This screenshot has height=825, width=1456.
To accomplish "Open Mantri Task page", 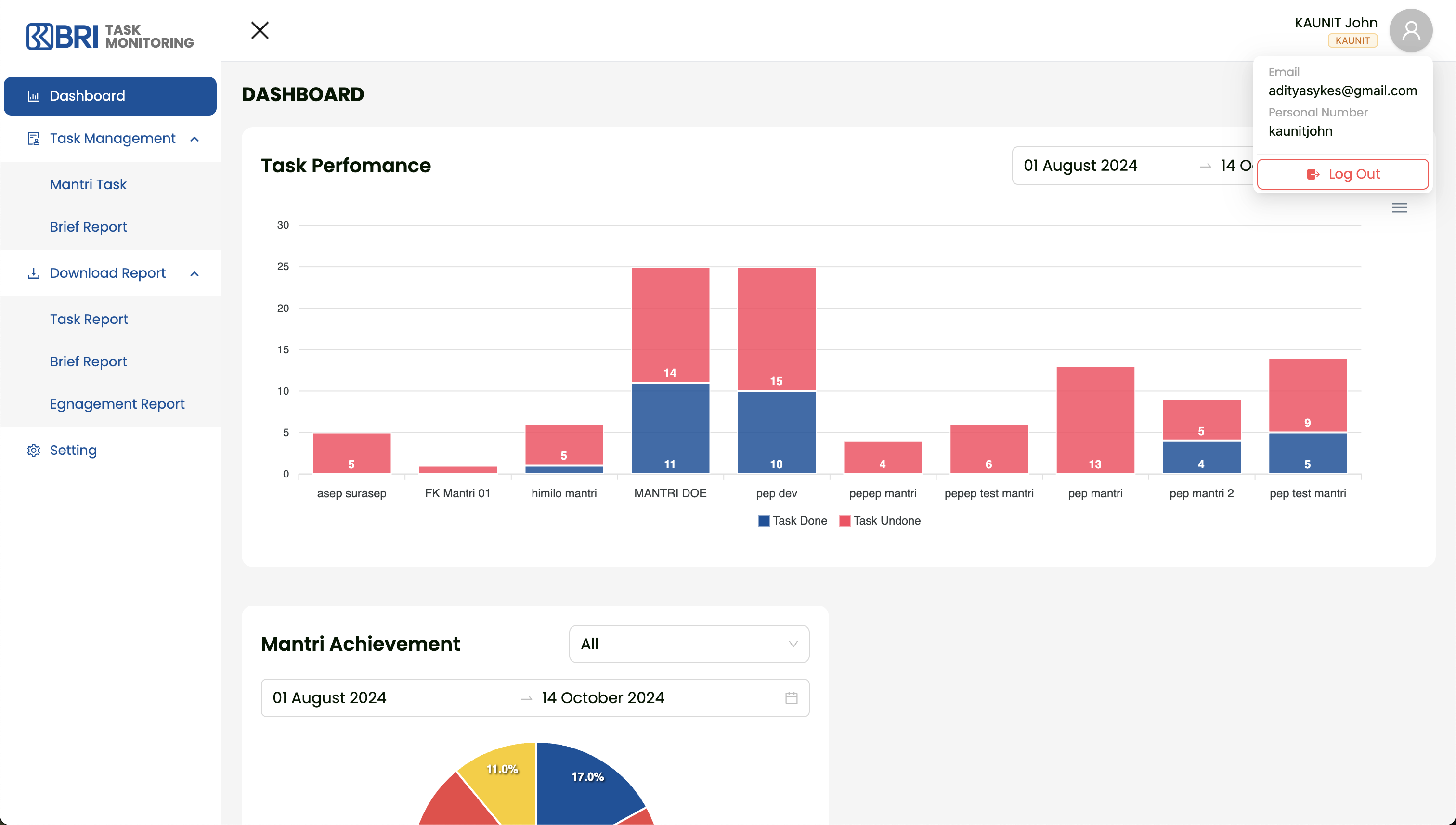I will 88,185.
